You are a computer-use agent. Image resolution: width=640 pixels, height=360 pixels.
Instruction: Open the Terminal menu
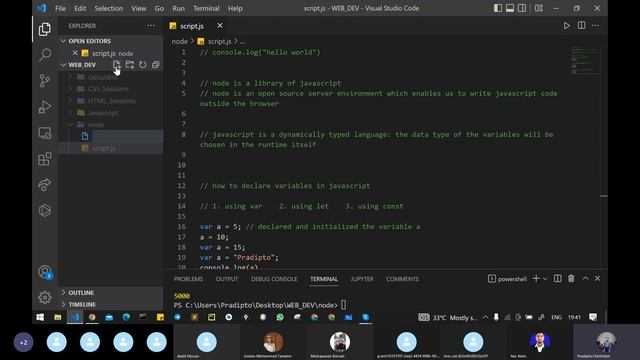206,8
